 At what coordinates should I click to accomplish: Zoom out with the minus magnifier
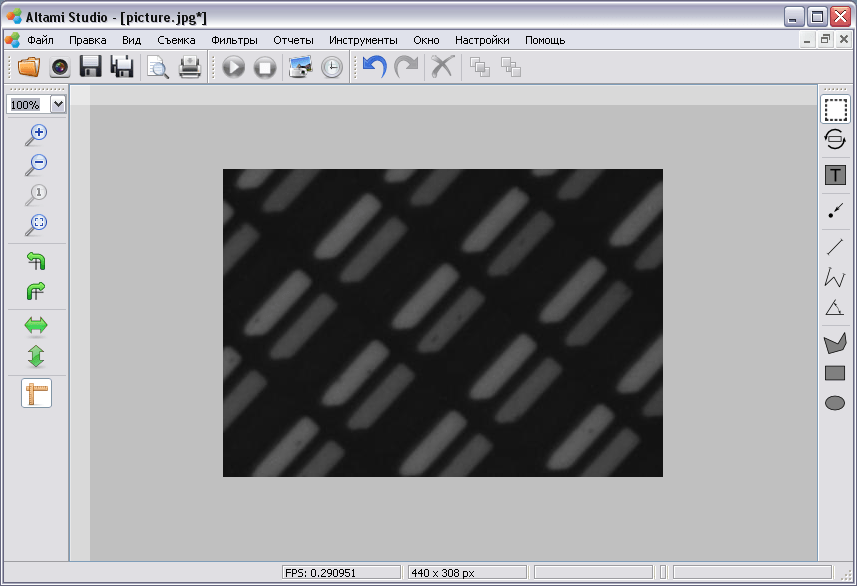(36, 165)
